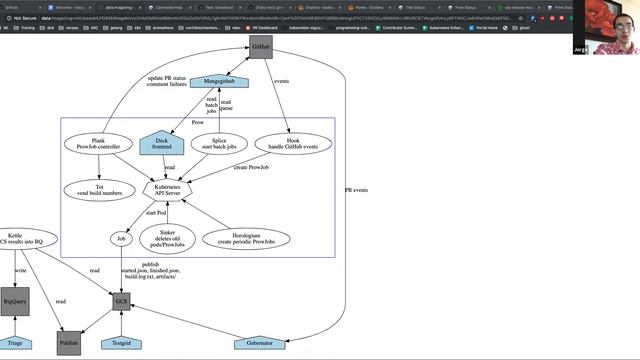
Task: Click the 'publish started.json' edge label
Action: [151, 271]
